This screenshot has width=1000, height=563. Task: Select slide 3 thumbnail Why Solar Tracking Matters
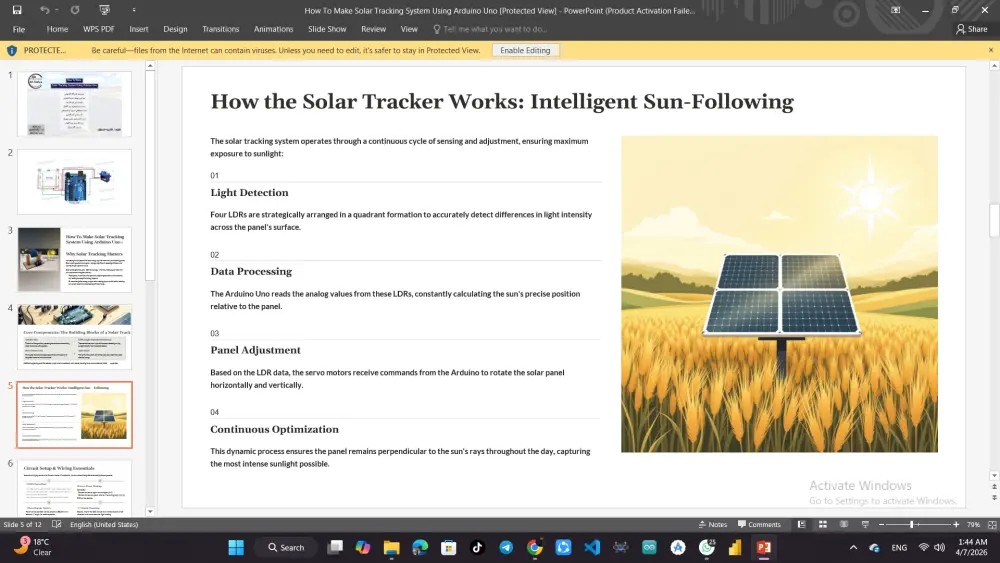75,260
